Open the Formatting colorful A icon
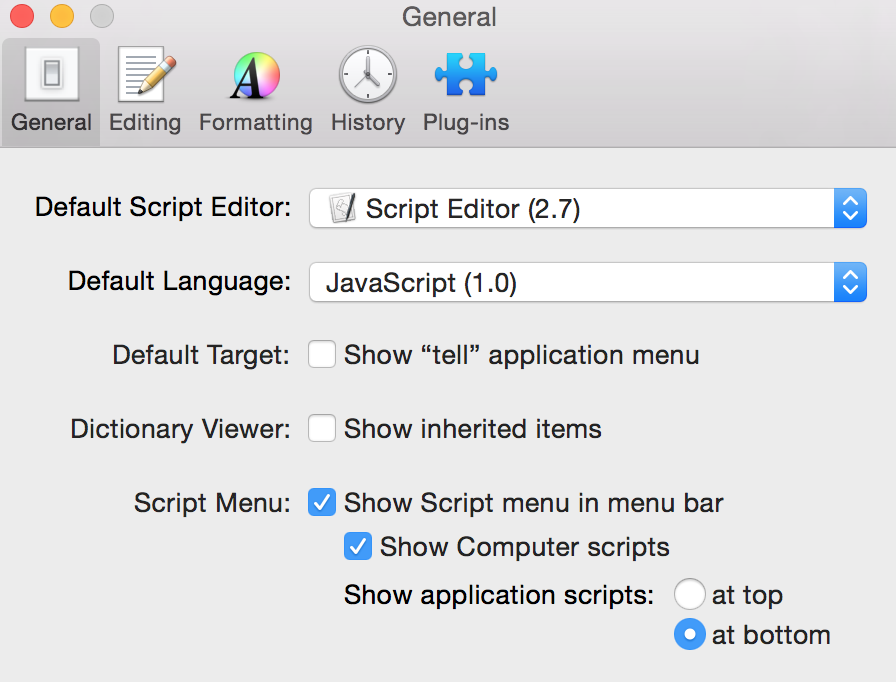 [x=255, y=75]
